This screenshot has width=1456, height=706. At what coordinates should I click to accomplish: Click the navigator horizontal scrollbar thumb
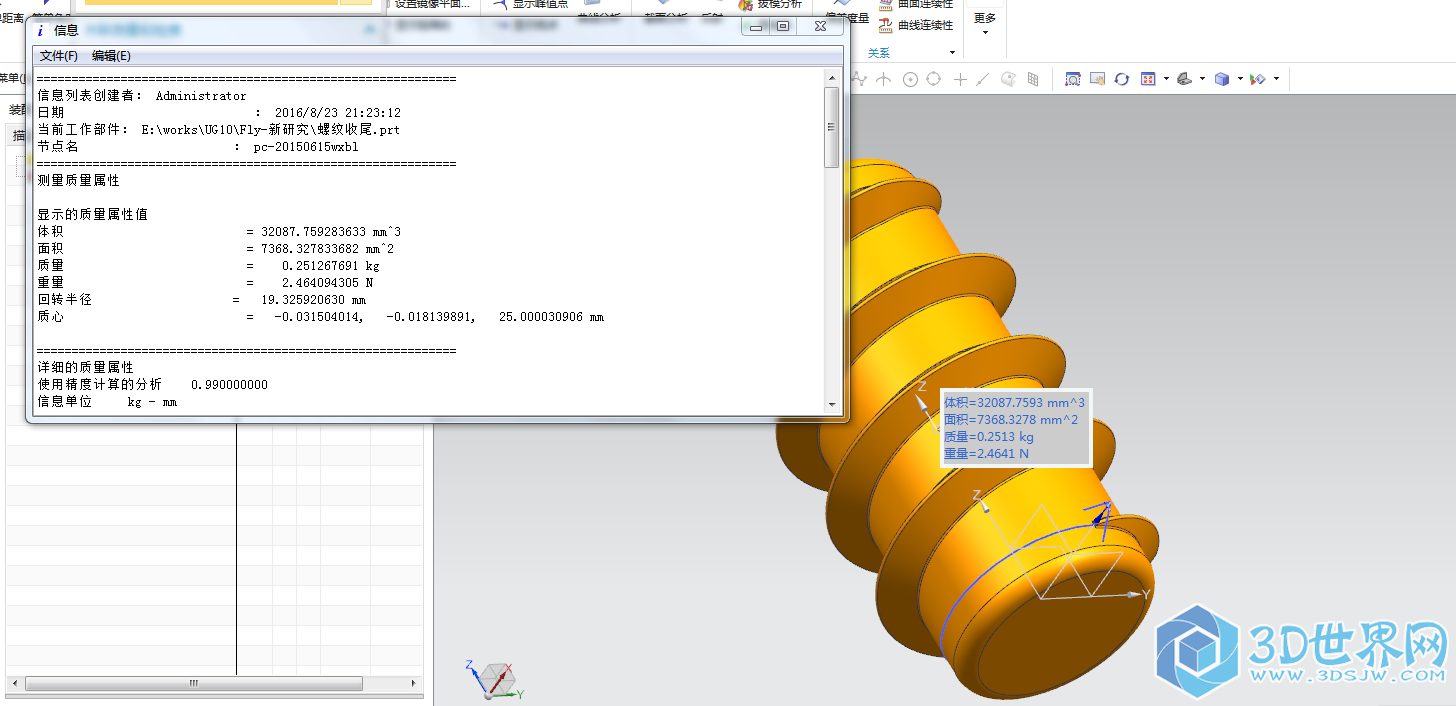[194, 683]
